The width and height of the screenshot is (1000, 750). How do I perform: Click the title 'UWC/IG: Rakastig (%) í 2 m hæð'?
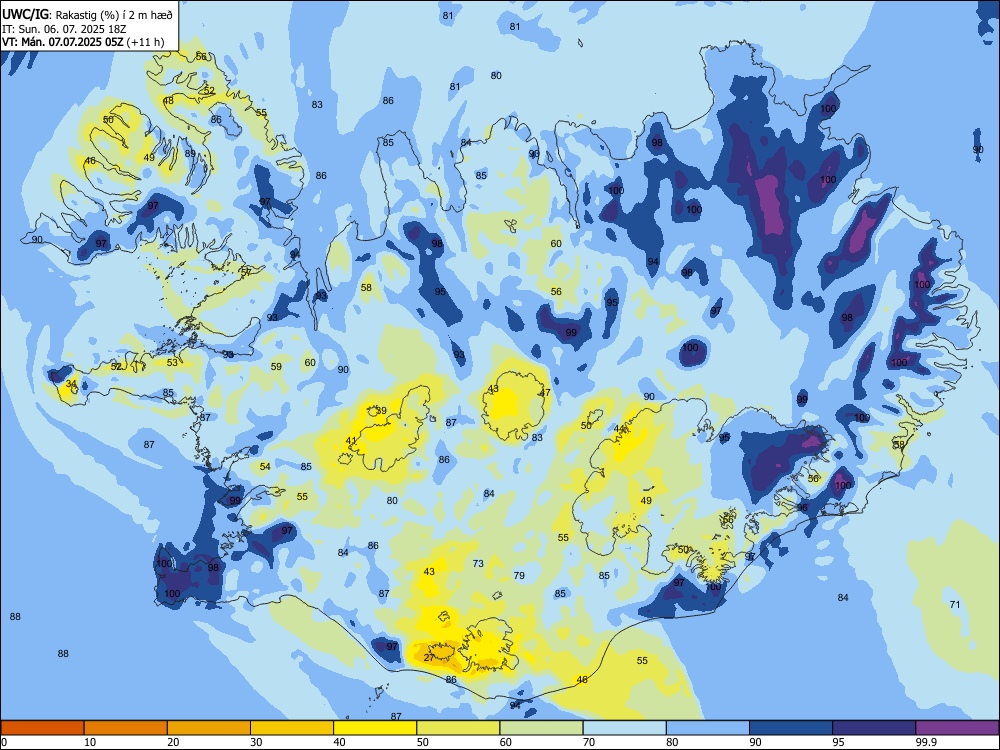pyautogui.click(x=87, y=15)
